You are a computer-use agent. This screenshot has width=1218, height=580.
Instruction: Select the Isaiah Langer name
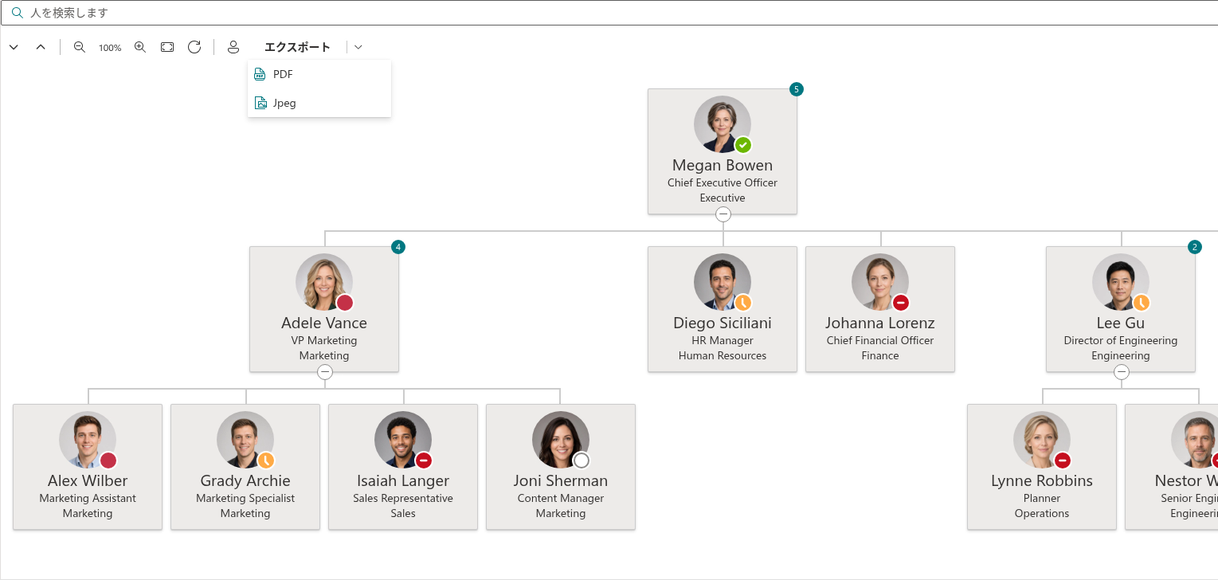403,481
